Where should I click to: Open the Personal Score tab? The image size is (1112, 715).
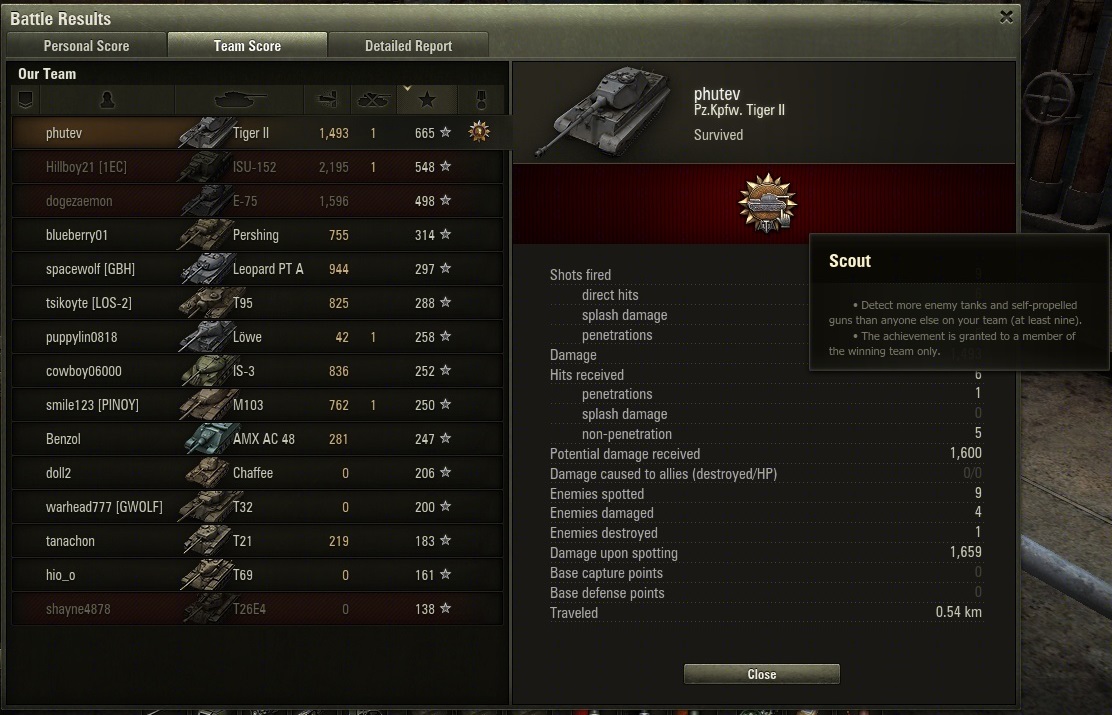point(87,45)
